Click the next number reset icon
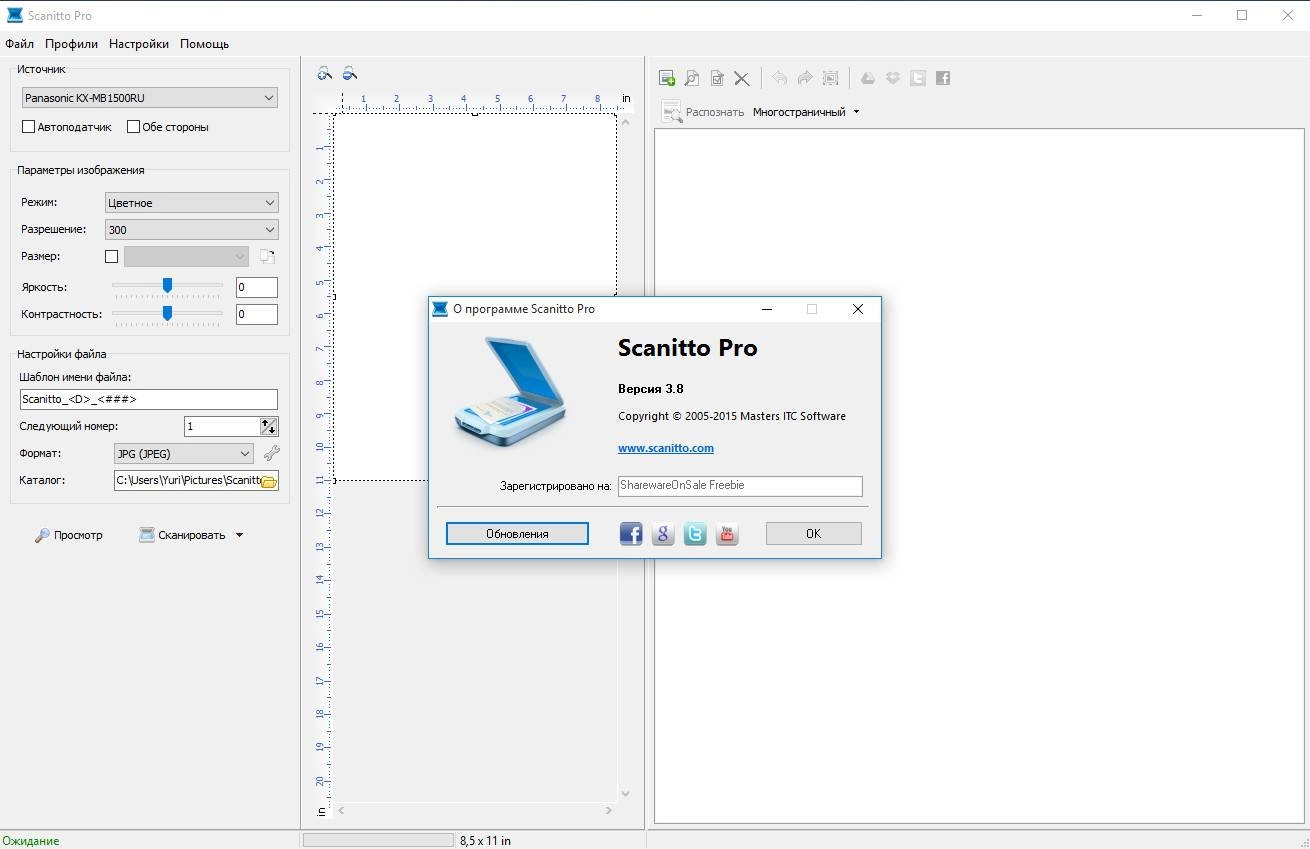This screenshot has width=1310, height=849. click(x=269, y=426)
